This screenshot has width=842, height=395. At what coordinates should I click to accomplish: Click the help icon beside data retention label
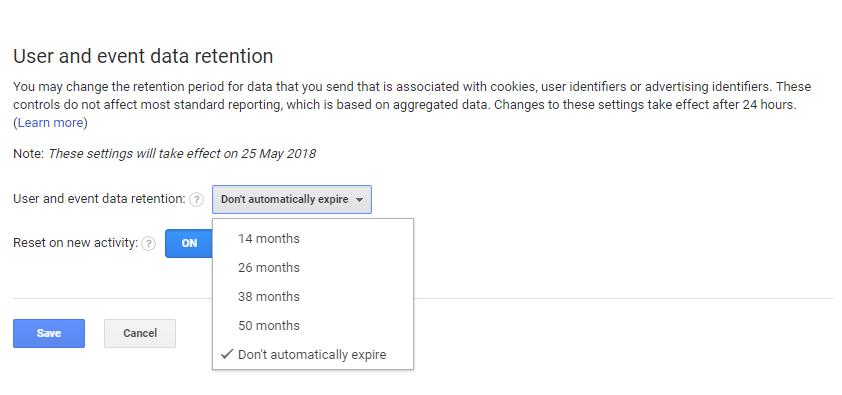197,200
